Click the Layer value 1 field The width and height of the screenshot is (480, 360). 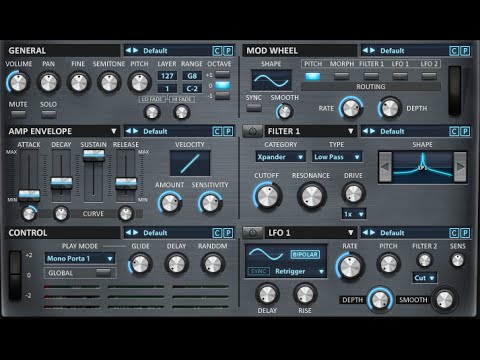pyautogui.click(x=167, y=89)
